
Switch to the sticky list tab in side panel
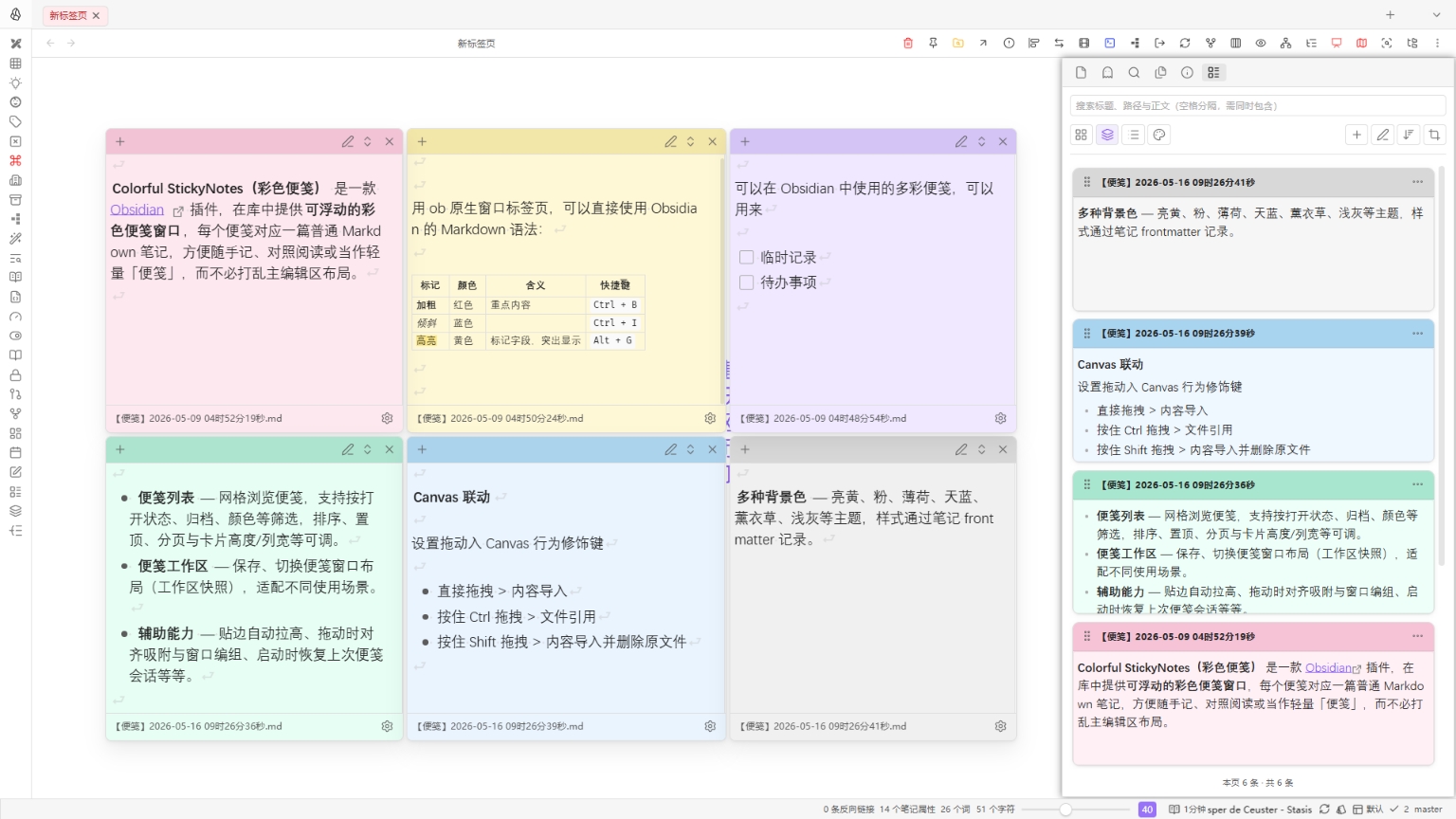1213,72
